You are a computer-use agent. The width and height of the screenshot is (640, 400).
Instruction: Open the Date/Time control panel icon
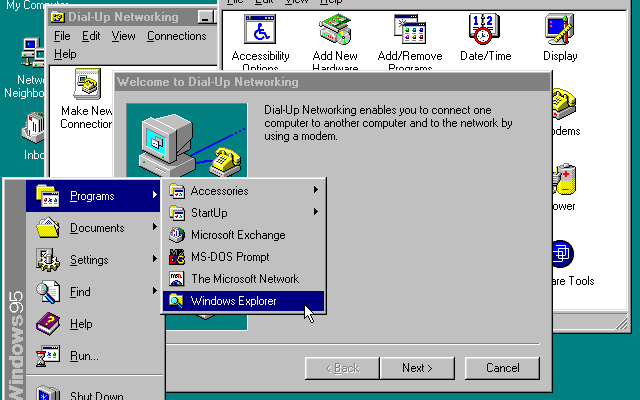point(485,32)
